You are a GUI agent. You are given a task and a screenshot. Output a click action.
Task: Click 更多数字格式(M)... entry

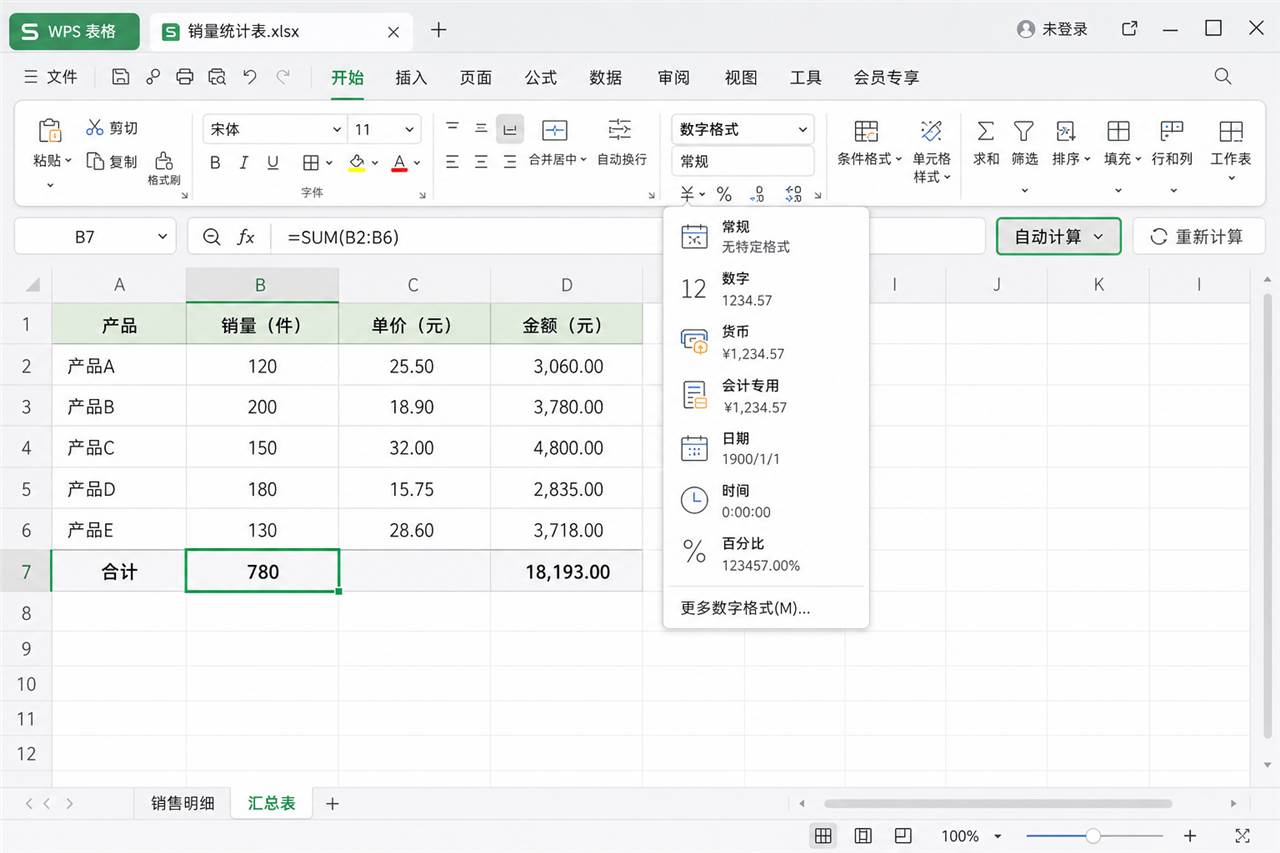click(746, 607)
